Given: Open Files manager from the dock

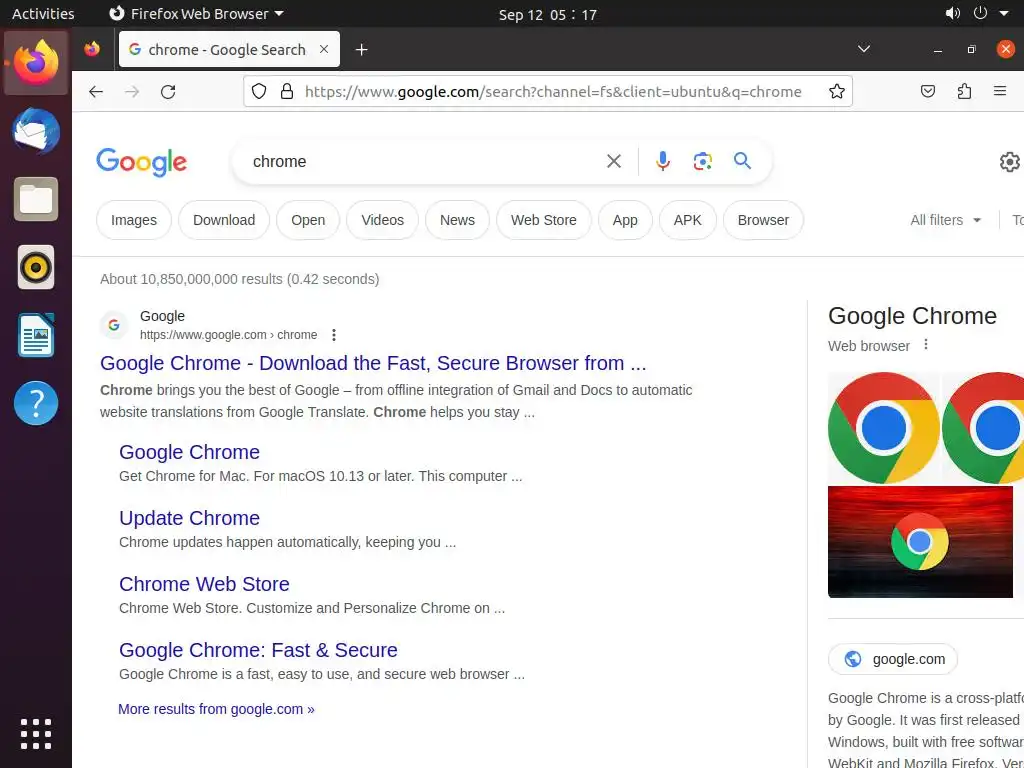Looking at the screenshot, I should click(x=36, y=199).
